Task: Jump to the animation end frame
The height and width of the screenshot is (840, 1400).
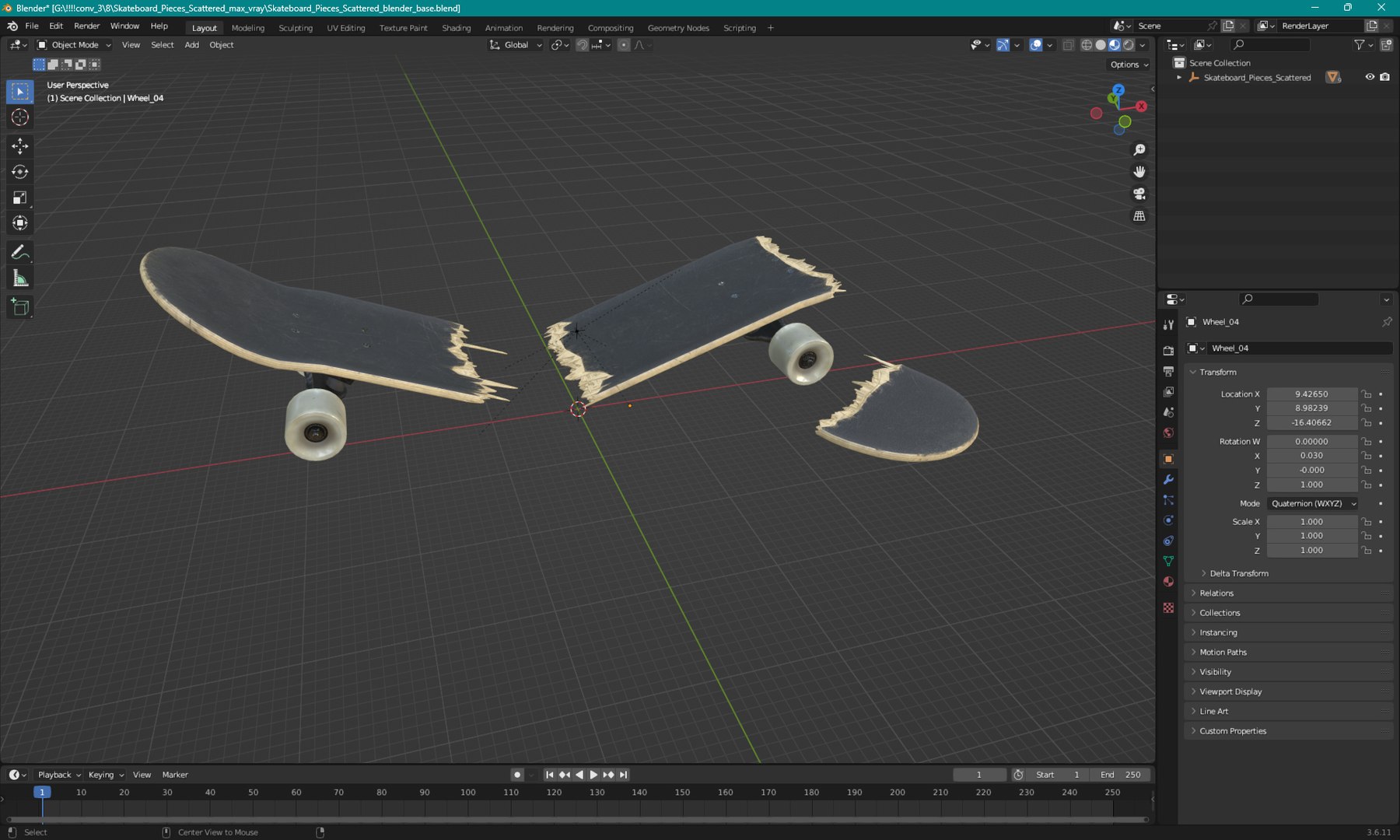Action: click(x=623, y=775)
